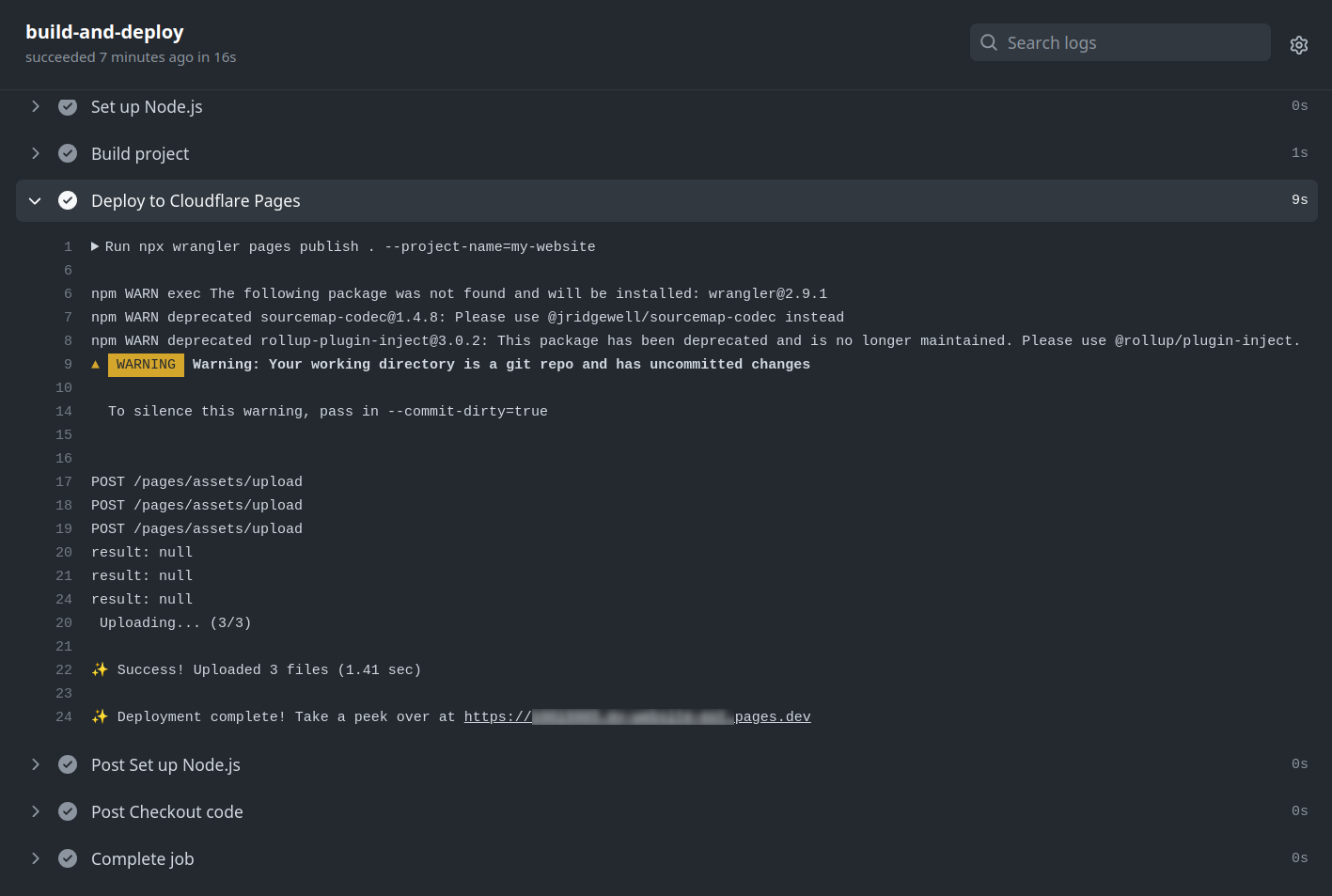Click the success checkmark beside Build project
The image size is (1332, 896).
[67, 153]
